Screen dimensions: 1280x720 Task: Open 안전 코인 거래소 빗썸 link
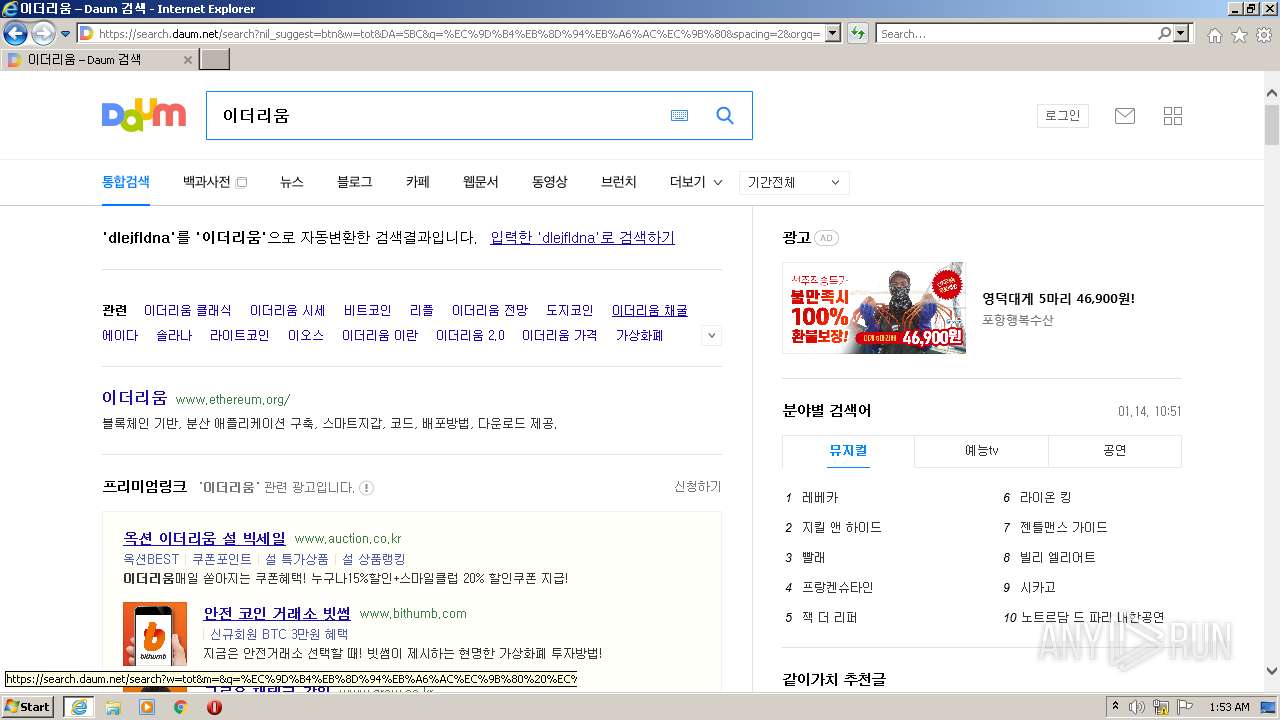click(x=277, y=613)
